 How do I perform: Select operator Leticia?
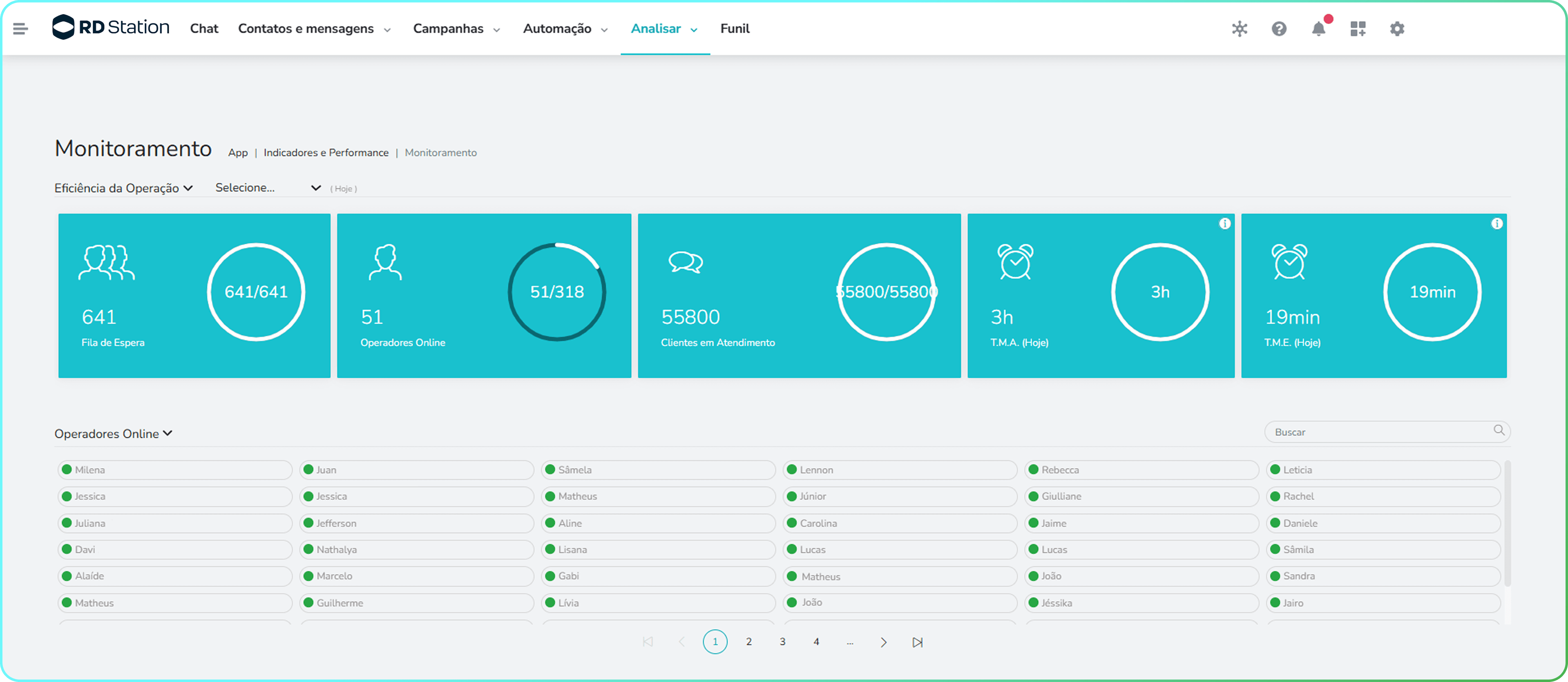click(x=1383, y=470)
